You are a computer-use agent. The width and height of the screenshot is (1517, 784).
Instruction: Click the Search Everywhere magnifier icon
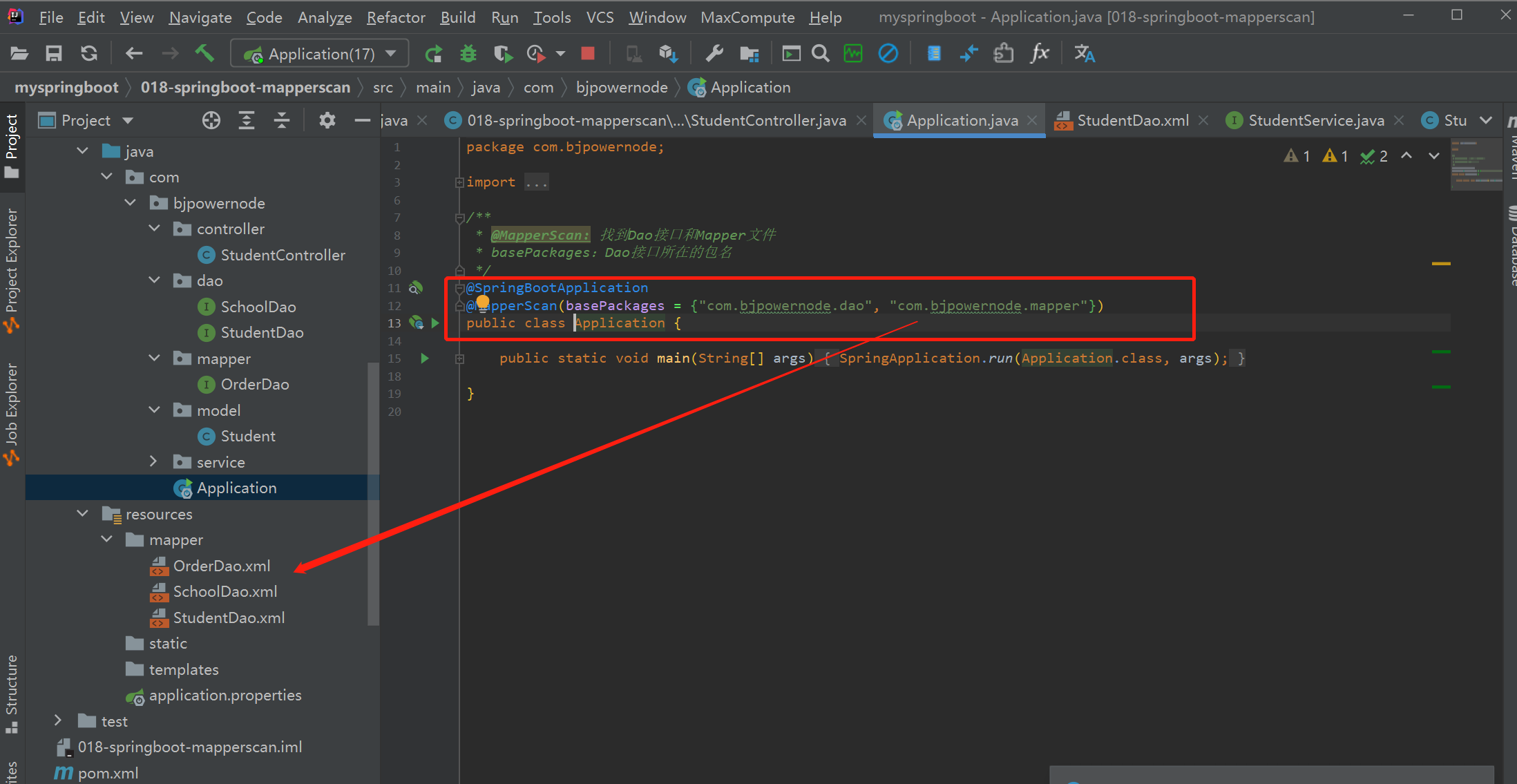click(x=820, y=53)
